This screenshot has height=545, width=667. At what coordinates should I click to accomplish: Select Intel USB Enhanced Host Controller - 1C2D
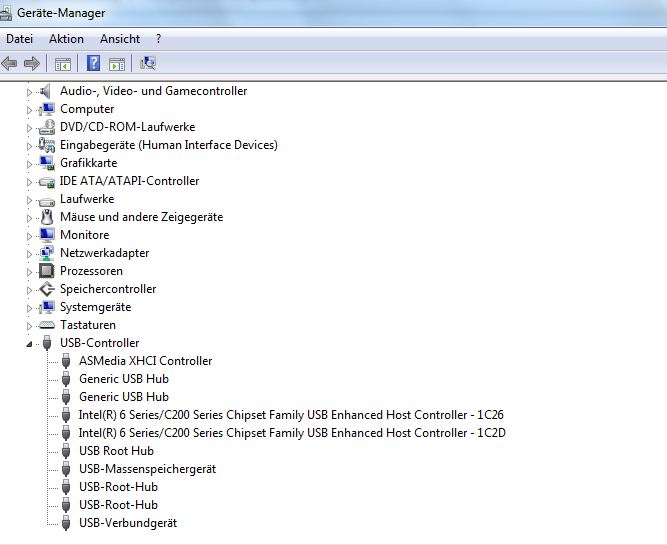pos(292,433)
